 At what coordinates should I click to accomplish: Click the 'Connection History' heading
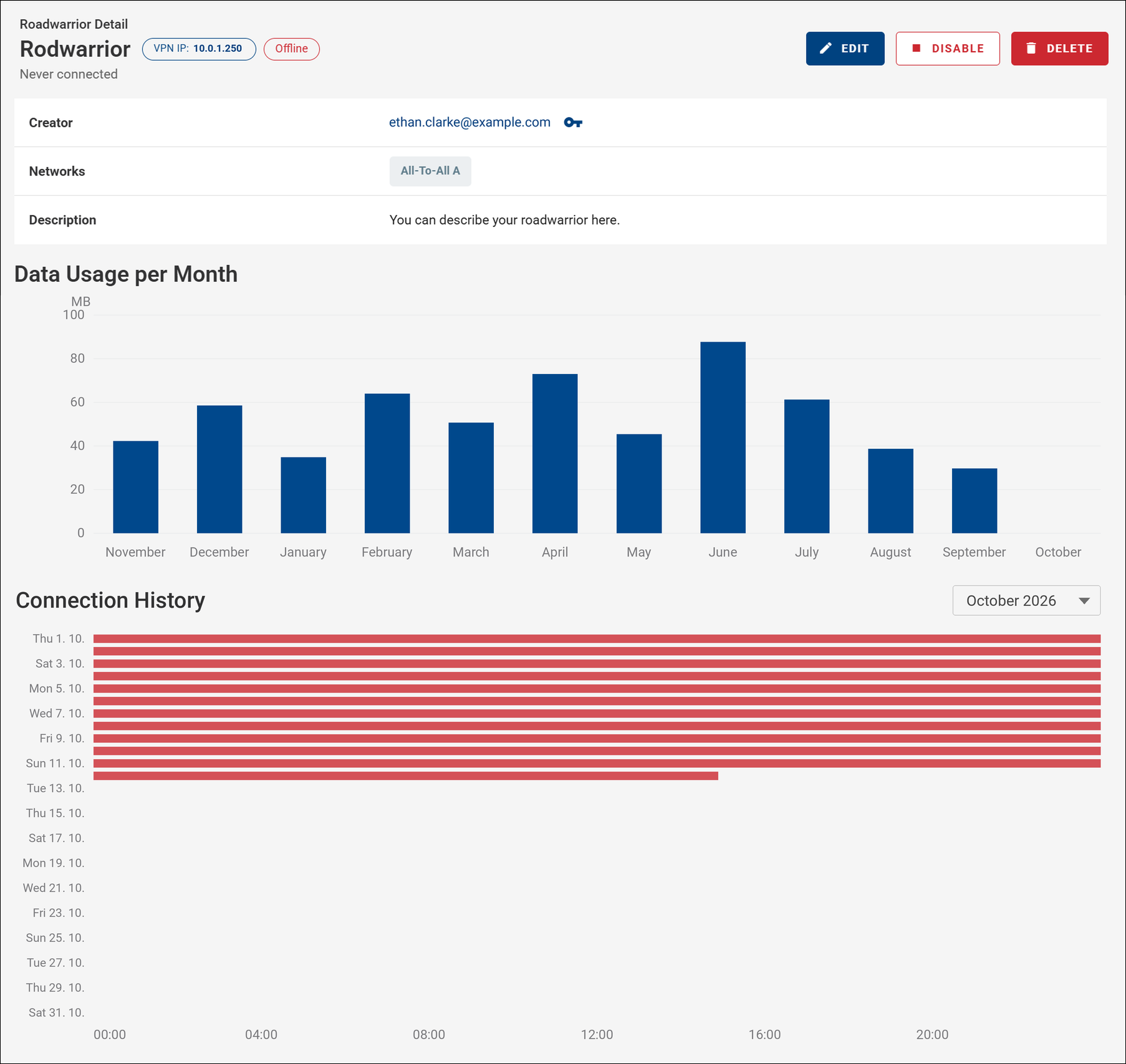pos(110,600)
